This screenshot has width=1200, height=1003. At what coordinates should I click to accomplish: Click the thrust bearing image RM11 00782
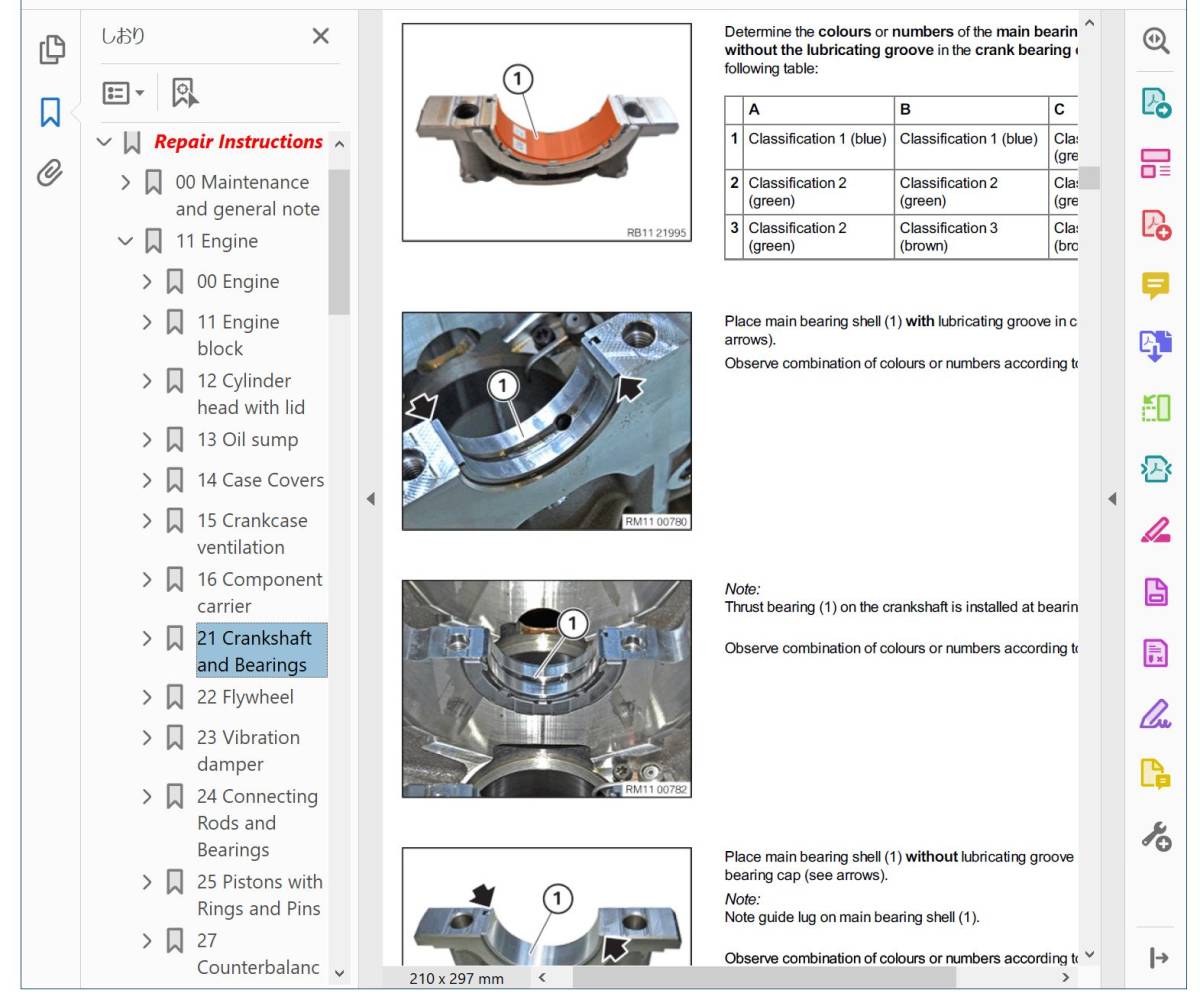pos(546,689)
